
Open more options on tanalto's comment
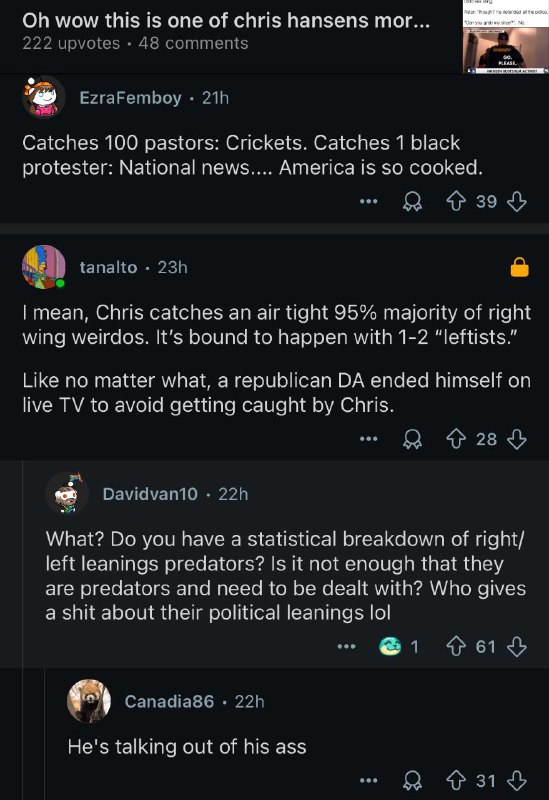tap(368, 439)
